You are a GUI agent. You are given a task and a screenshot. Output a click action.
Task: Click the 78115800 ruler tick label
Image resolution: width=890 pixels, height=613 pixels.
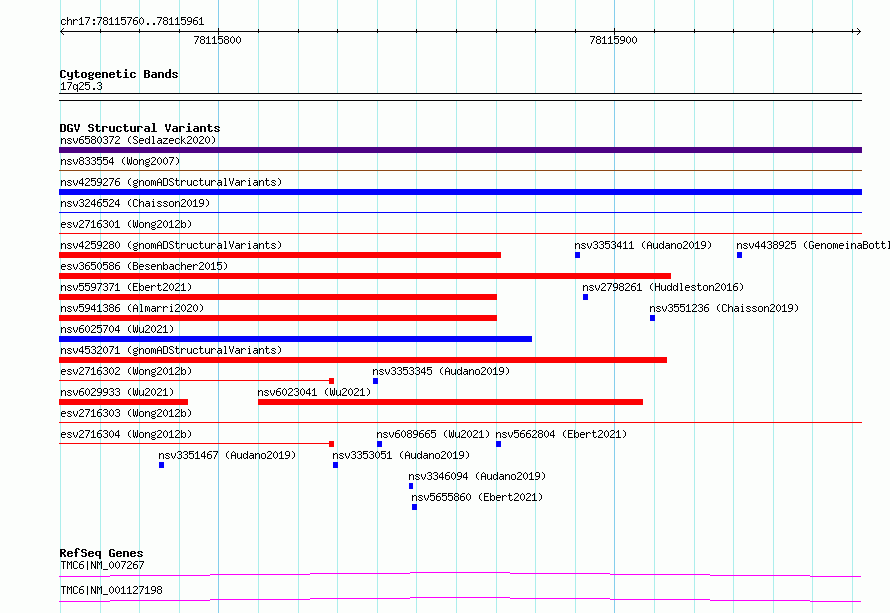coord(217,40)
